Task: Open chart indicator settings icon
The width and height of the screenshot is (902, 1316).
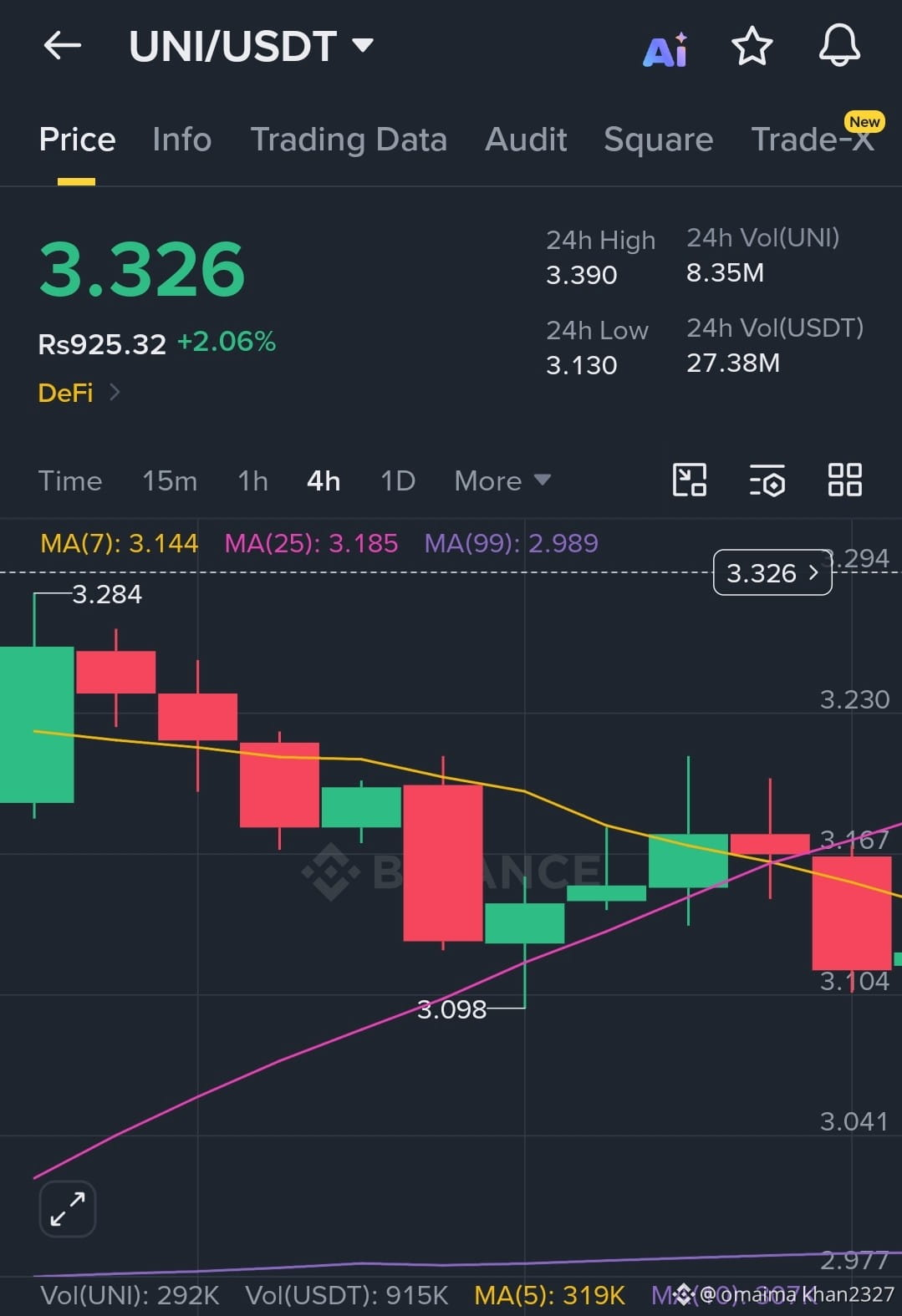Action: pyautogui.click(x=767, y=480)
